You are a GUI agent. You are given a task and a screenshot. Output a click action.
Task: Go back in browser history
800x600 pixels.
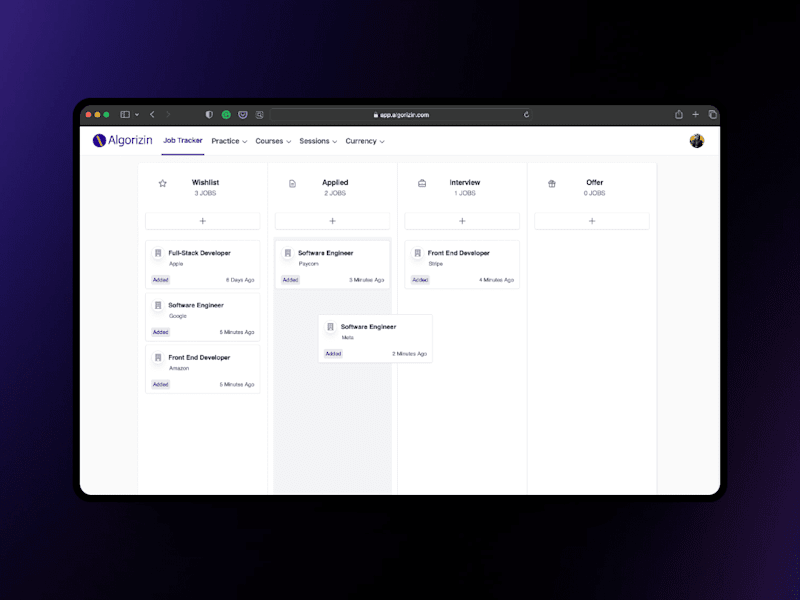pyautogui.click(x=152, y=114)
